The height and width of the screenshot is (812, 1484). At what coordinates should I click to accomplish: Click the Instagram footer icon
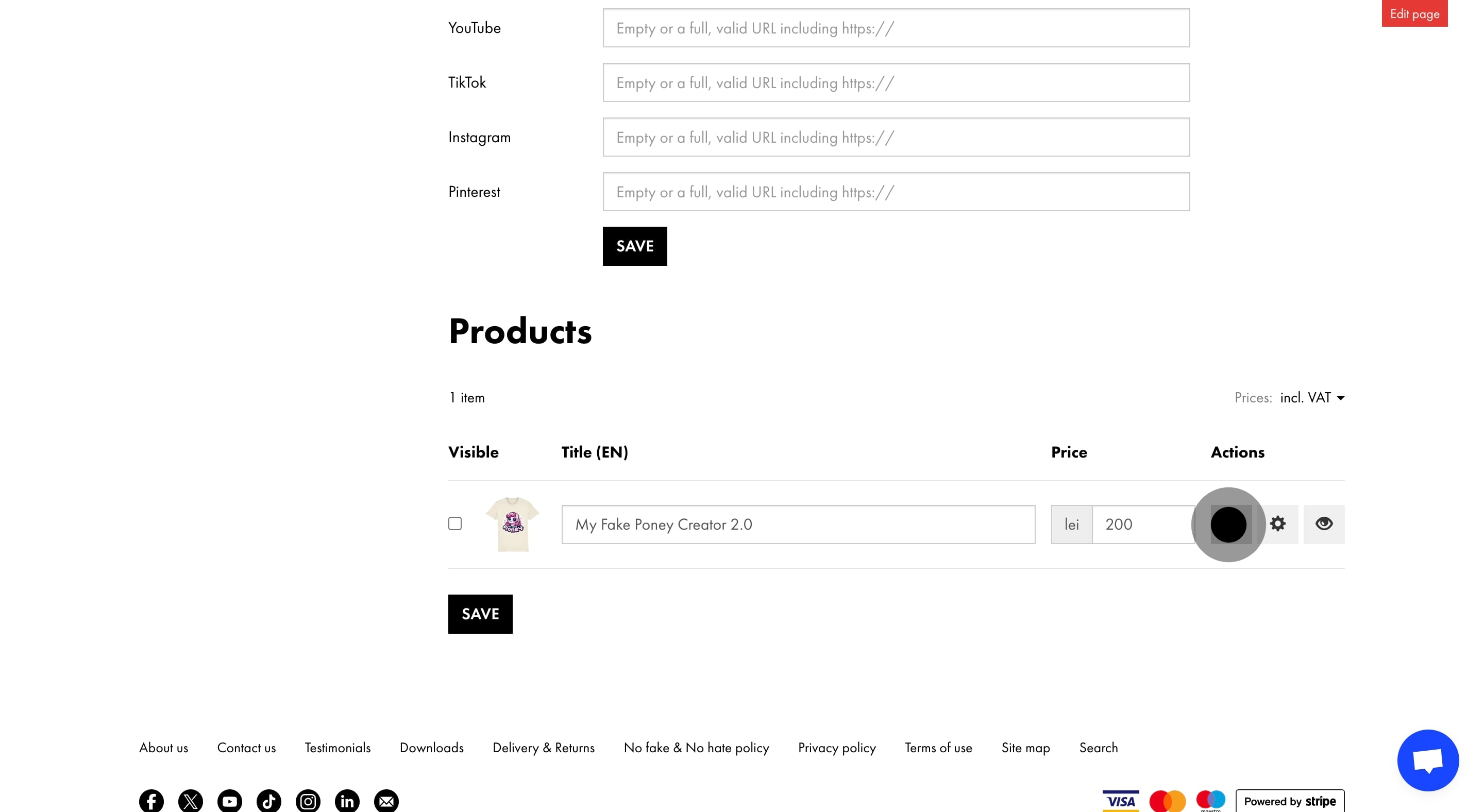308,801
